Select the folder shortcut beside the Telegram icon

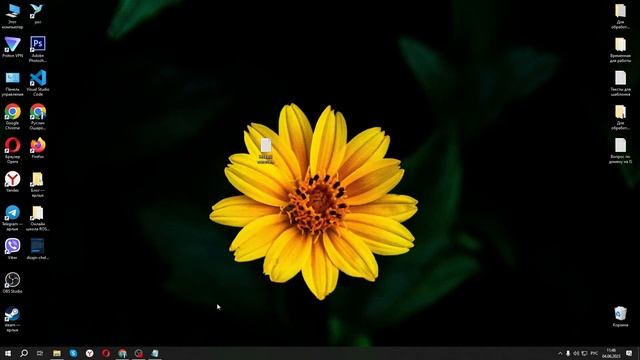pyautogui.click(x=38, y=218)
